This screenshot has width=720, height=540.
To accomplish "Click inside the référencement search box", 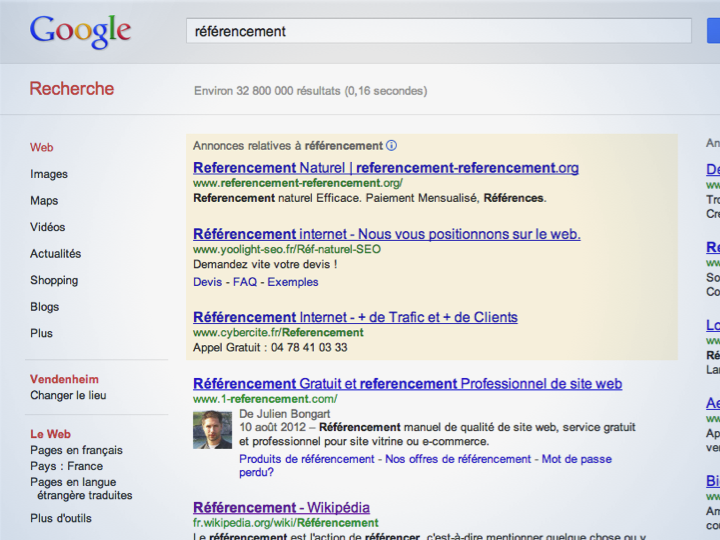I will (x=439, y=31).
